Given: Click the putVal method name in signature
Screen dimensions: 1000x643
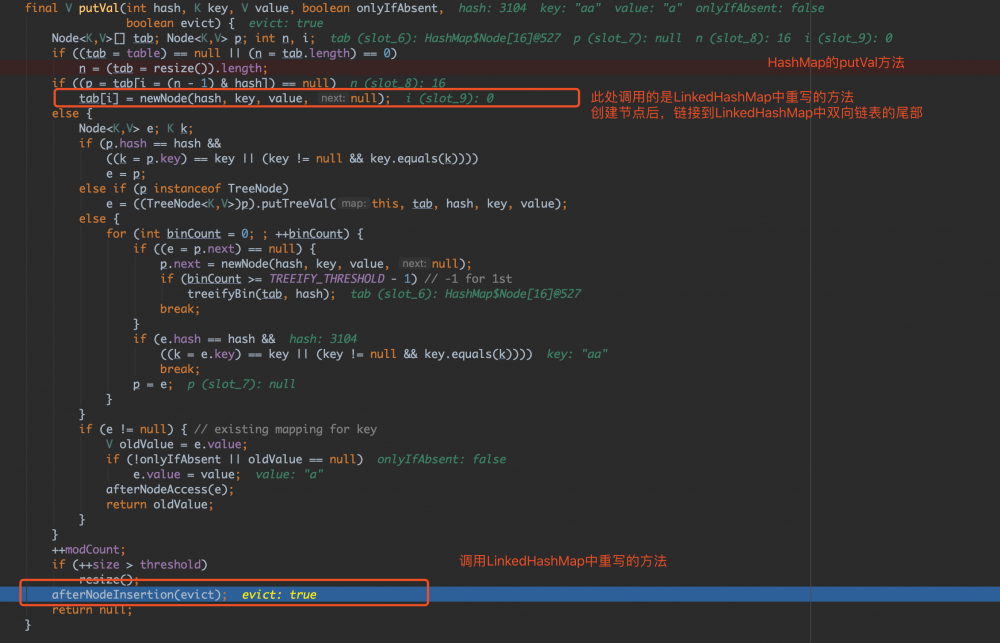Looking at the screenshot, I should pyautogui.click(x=98, y=8).
